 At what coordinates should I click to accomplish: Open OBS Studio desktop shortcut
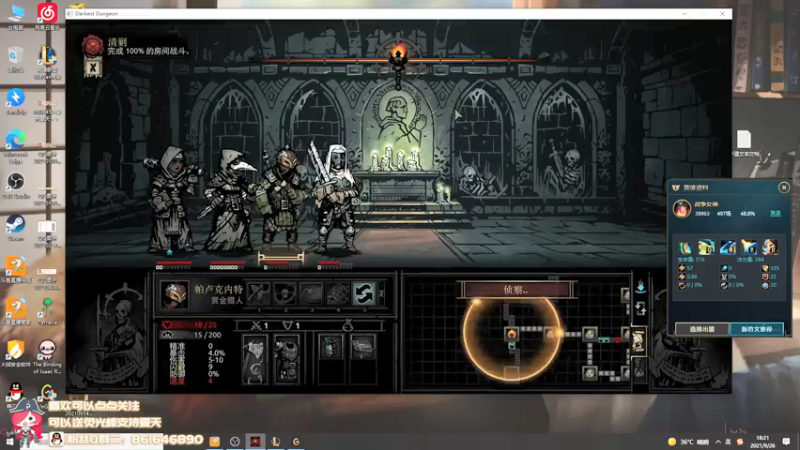click(16, 185)
